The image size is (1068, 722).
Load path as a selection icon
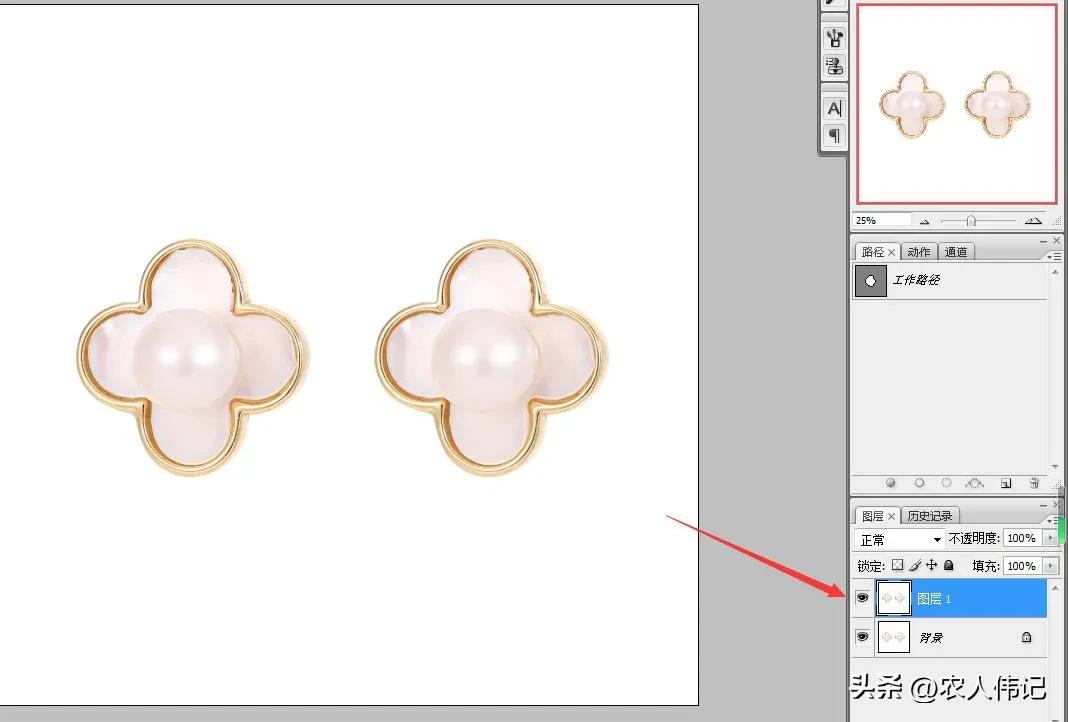[x=946, y=483]
